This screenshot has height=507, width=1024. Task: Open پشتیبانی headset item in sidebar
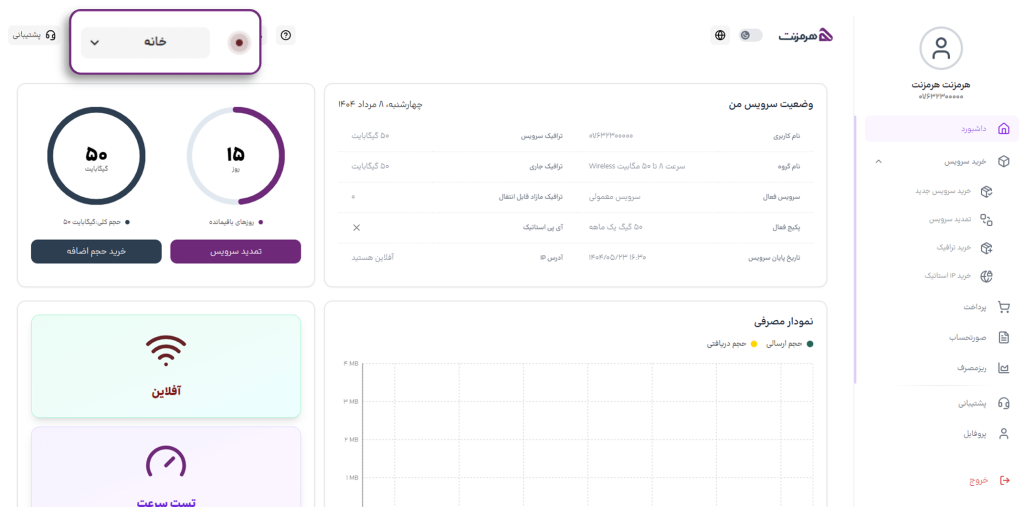983,404
